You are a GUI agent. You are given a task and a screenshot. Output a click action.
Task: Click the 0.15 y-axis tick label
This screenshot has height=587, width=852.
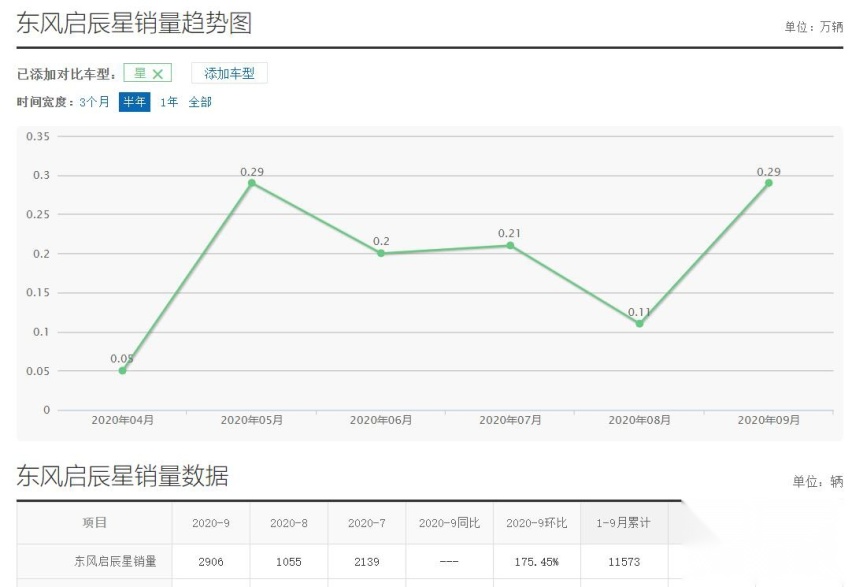pyautogui.click(x=38, y=293)
